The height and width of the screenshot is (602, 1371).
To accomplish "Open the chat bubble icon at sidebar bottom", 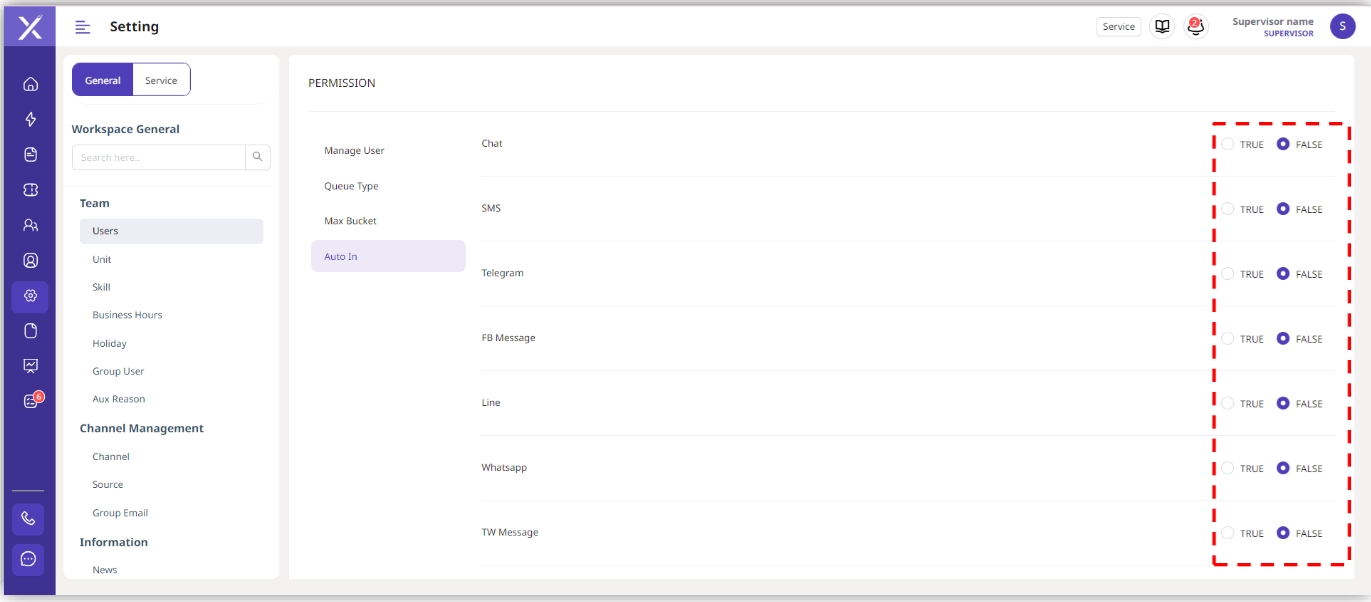I will click(x=28, y=559).
